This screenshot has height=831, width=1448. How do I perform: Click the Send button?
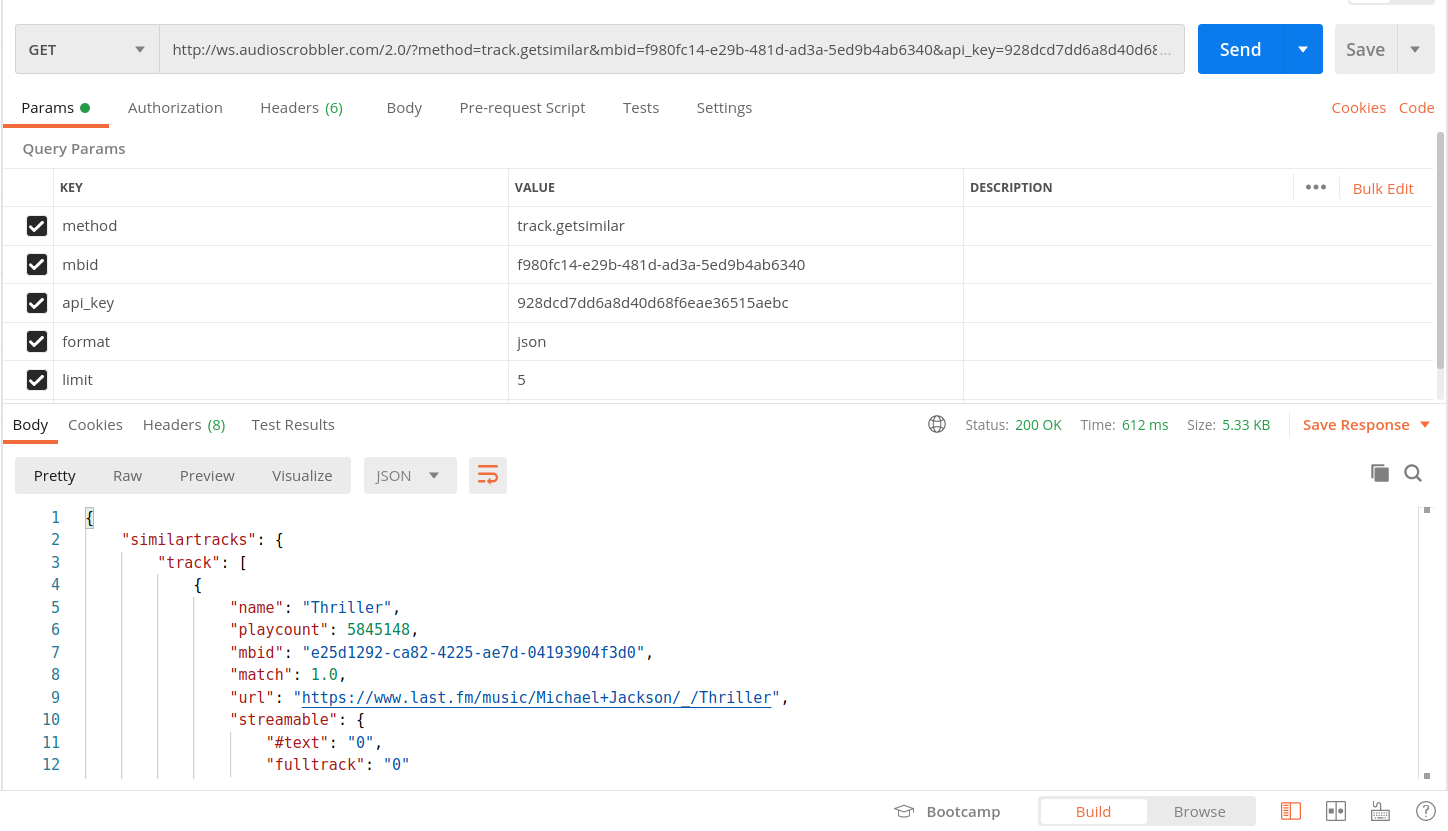click(x=1240, y=49)
